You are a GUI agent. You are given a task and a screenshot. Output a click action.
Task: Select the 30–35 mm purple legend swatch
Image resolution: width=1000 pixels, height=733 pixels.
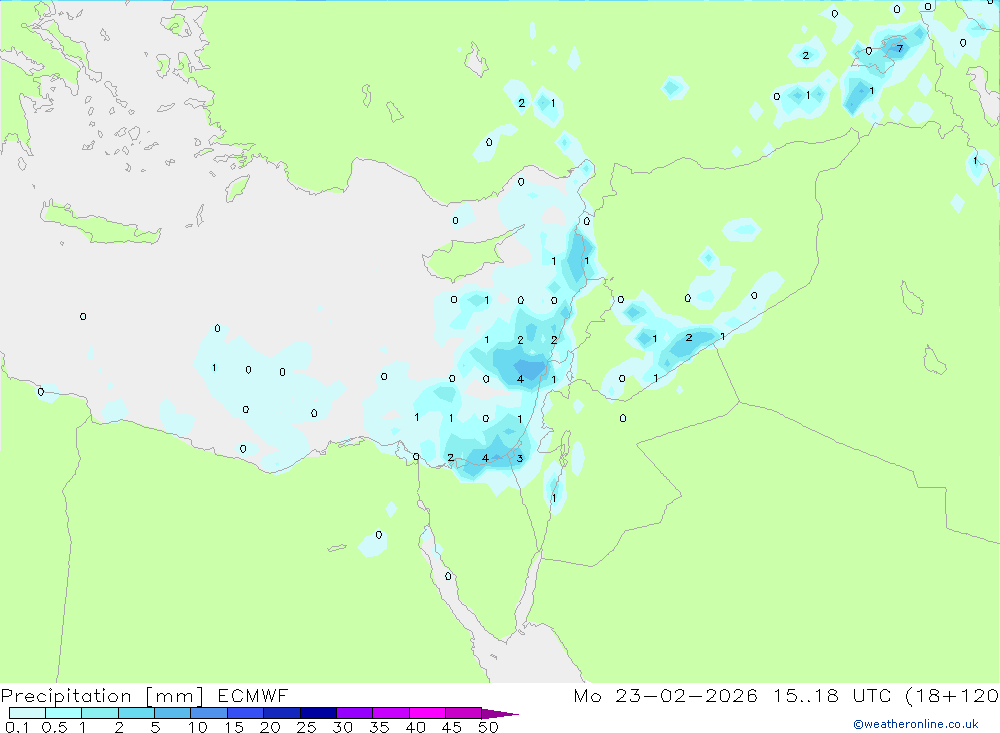354,713
